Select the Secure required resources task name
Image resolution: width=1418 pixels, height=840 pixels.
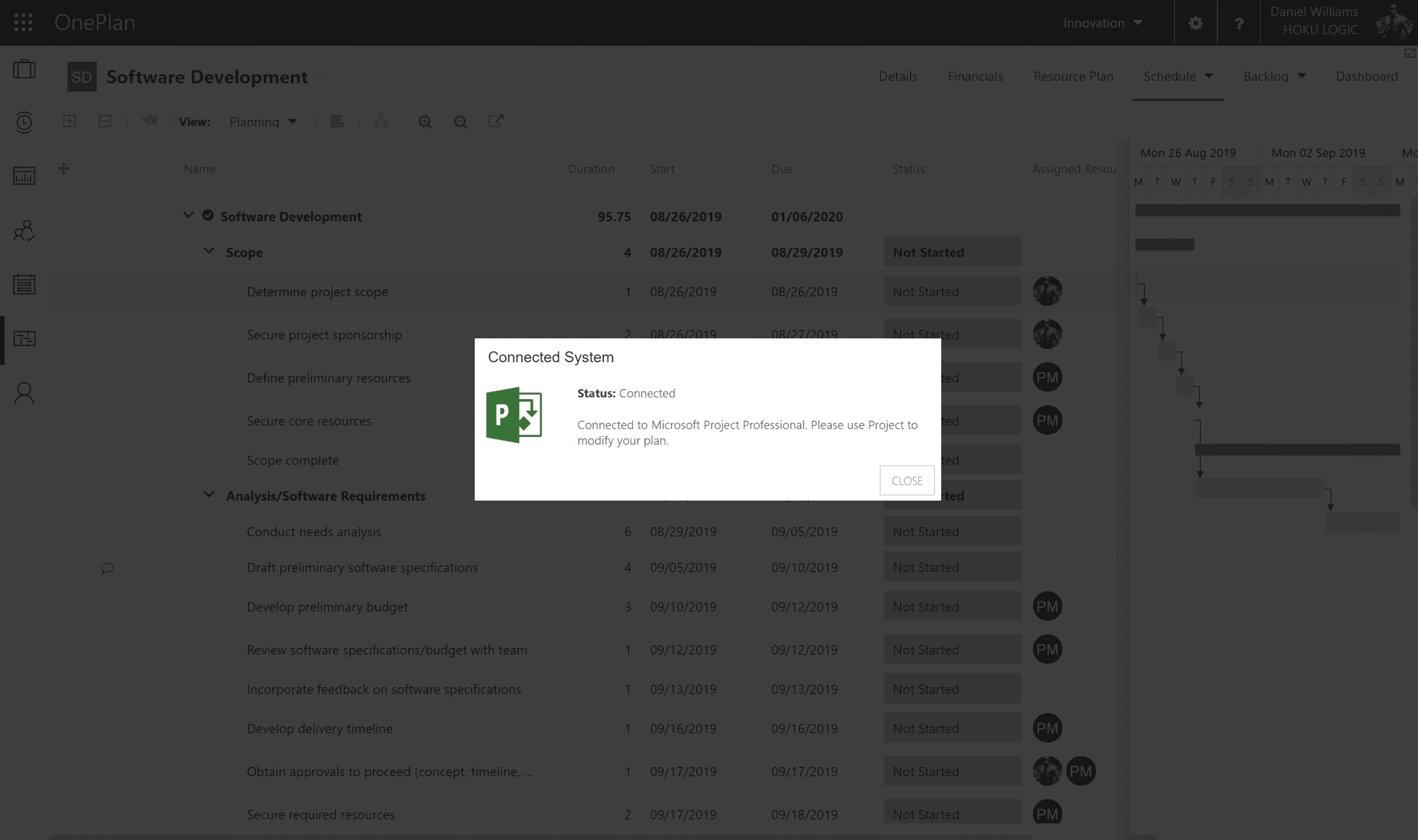pos(321,815)
